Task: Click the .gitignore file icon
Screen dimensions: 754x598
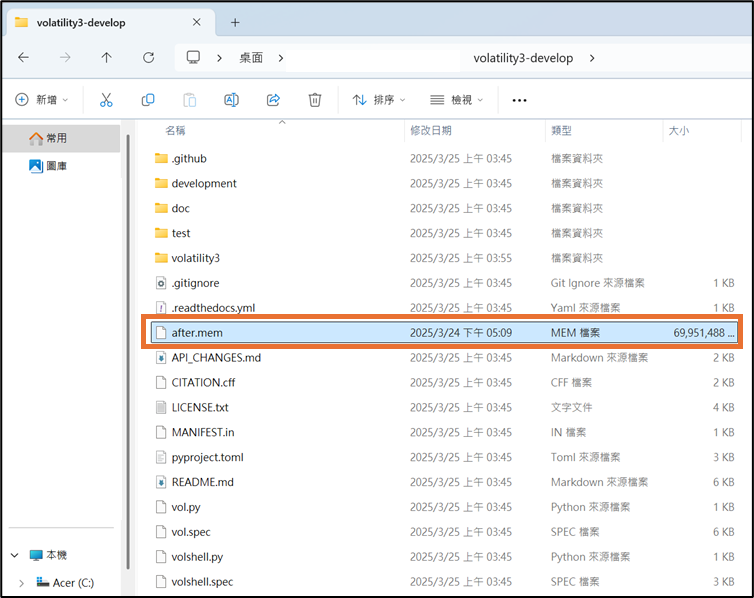Action: tap(161, 283)
